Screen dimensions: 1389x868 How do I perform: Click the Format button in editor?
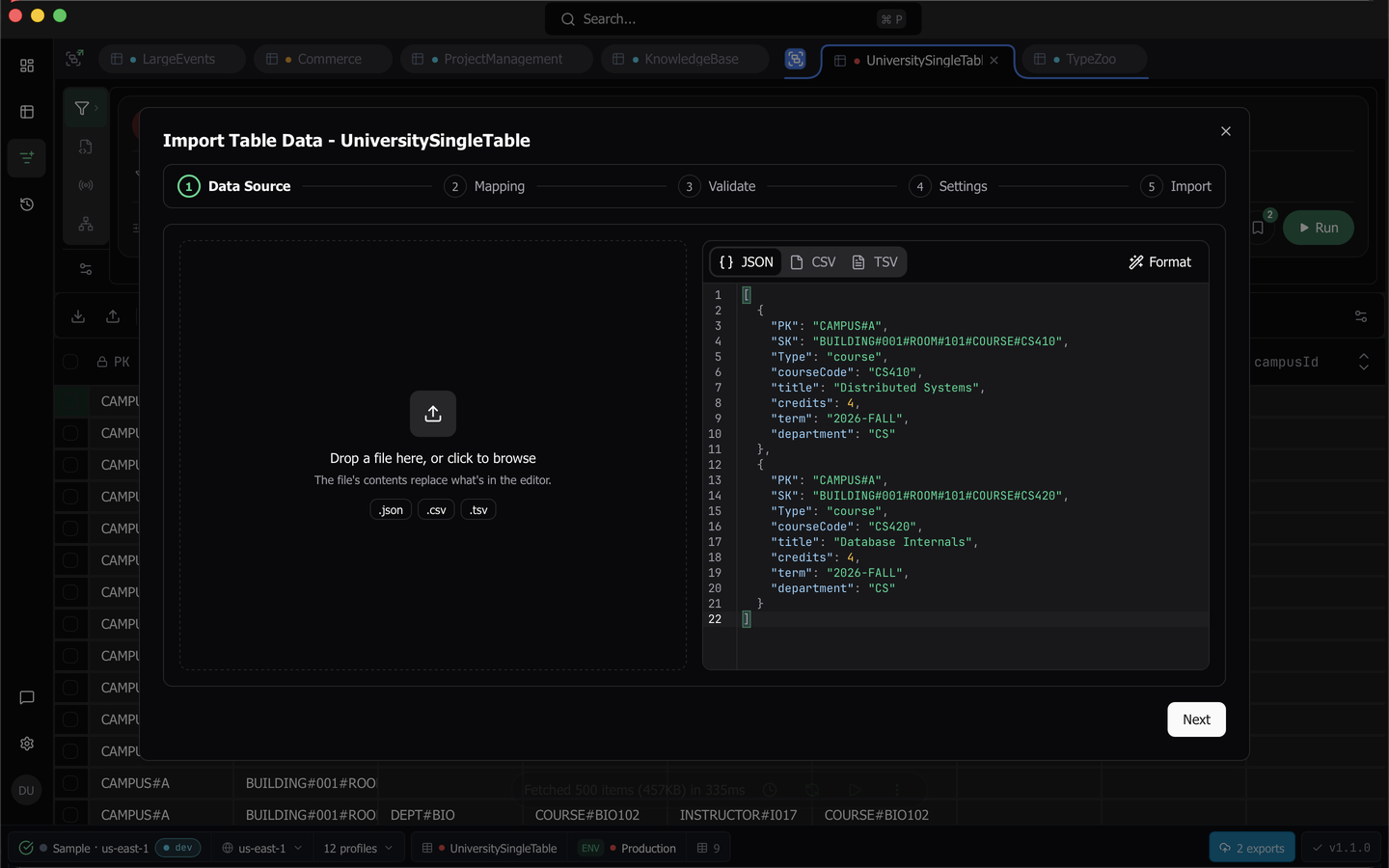(1159, 262)
